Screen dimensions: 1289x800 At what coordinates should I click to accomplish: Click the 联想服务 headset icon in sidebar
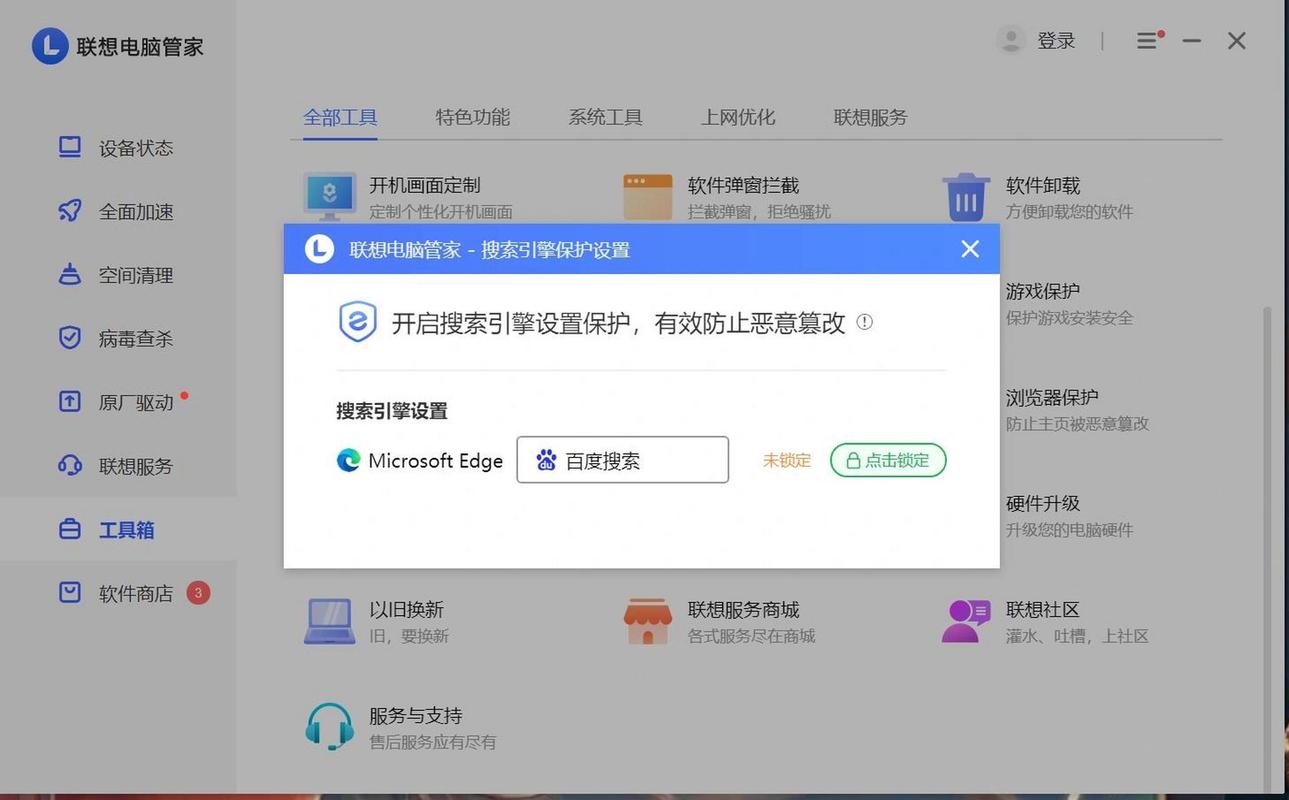69,466
